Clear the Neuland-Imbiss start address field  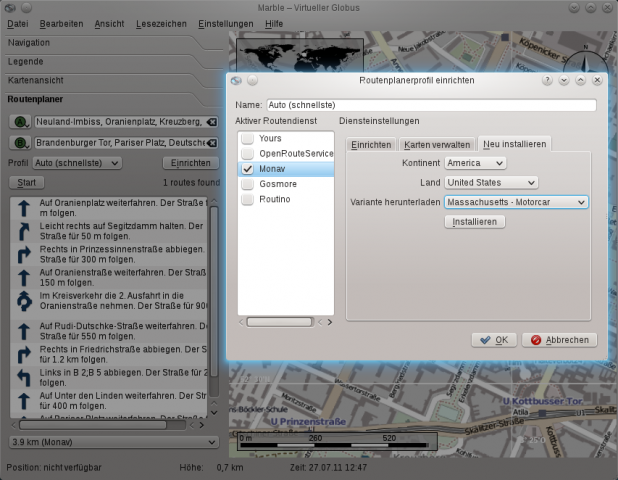(211, 122)
